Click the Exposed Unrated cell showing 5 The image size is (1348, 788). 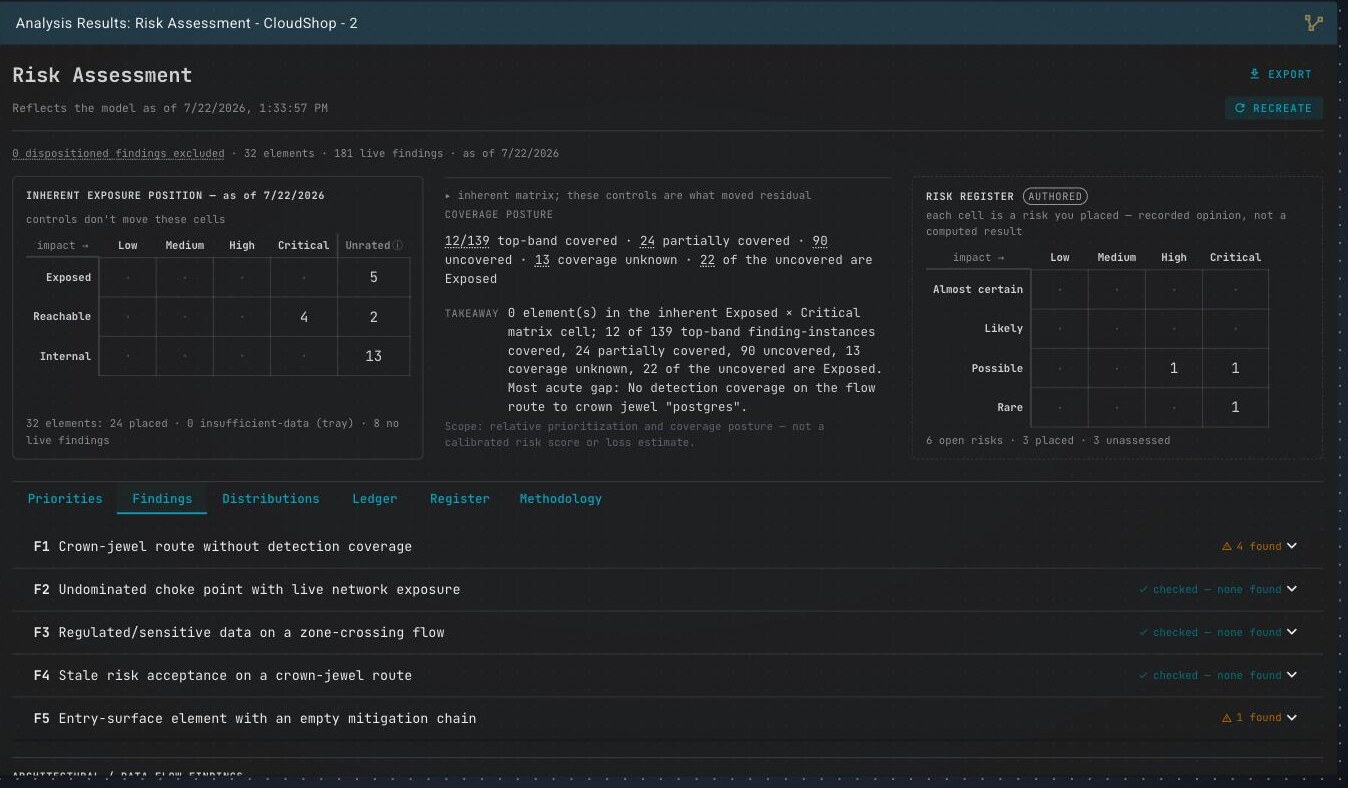coord(374,277)
